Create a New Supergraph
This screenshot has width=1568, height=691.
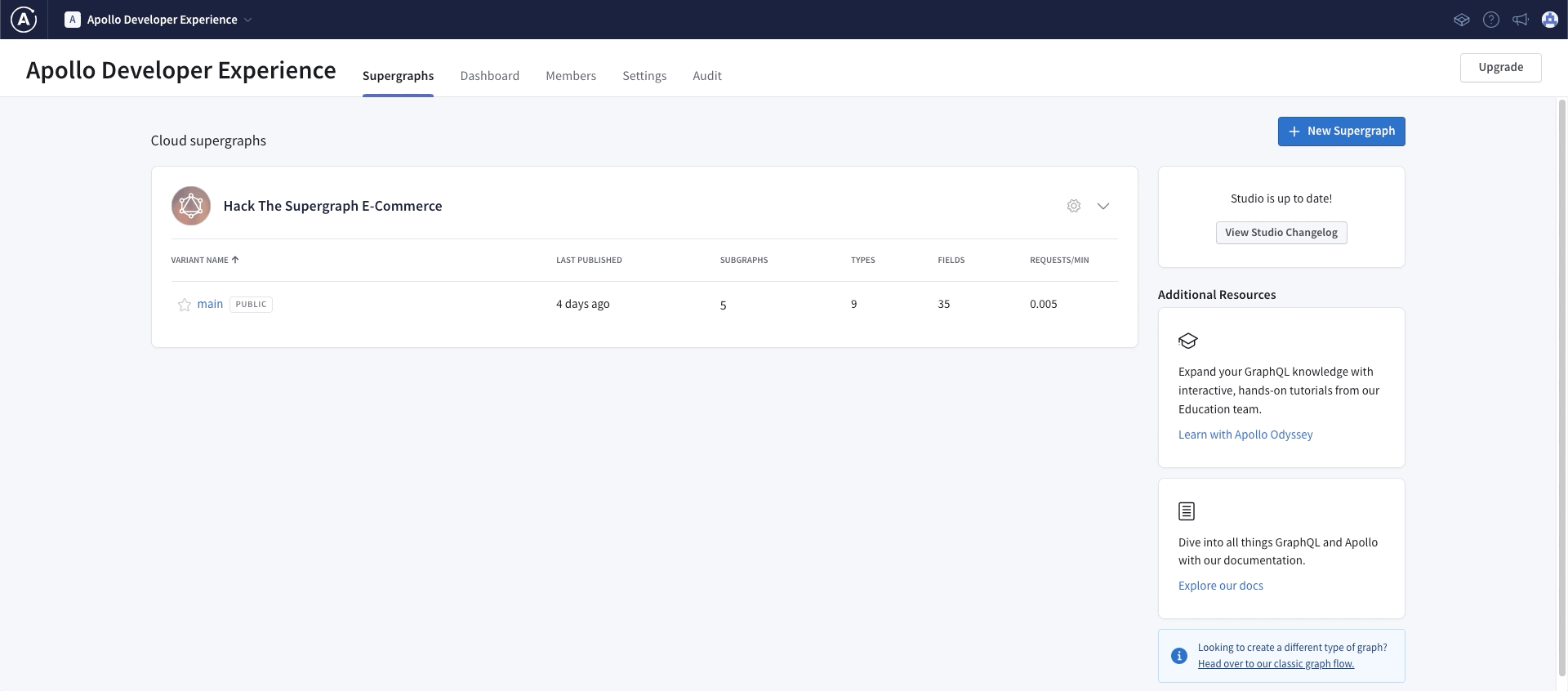(x=1341, y=132)
